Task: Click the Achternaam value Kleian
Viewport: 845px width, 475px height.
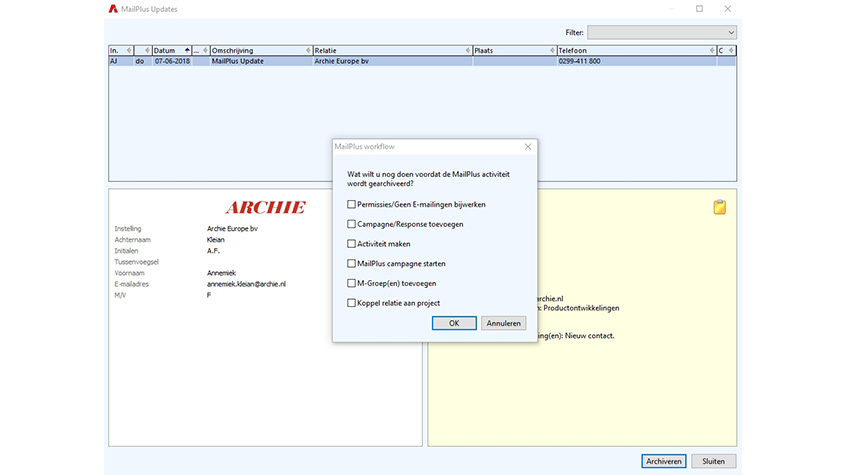Action: coord(216,239)
